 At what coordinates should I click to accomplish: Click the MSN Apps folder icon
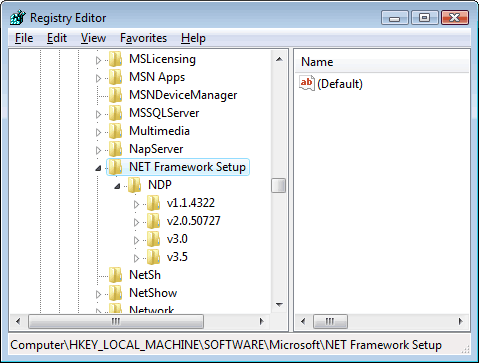pos(115,77)
